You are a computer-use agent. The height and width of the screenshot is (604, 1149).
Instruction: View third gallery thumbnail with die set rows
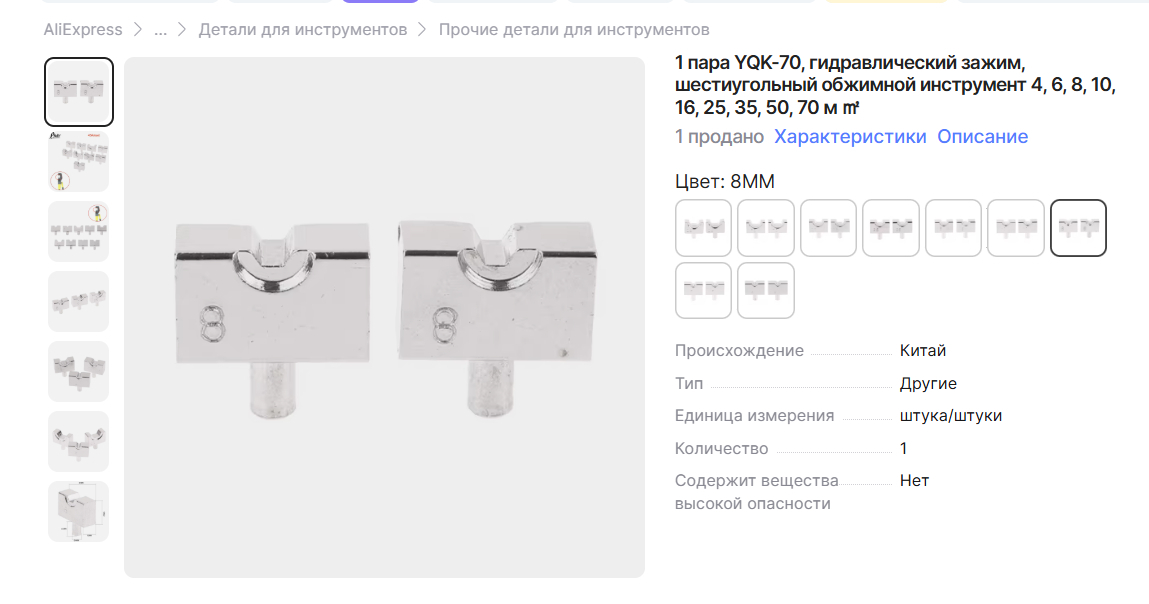(78, 232)
